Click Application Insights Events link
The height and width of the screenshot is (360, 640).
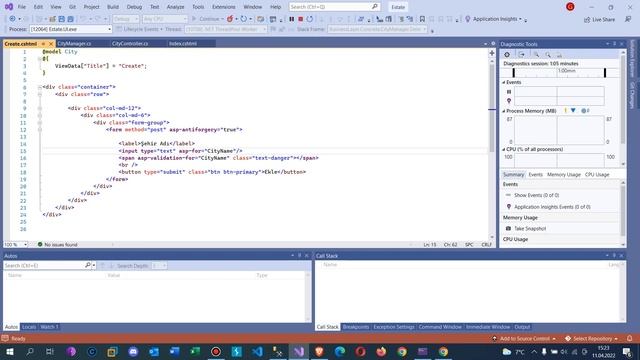click(552, 207)
